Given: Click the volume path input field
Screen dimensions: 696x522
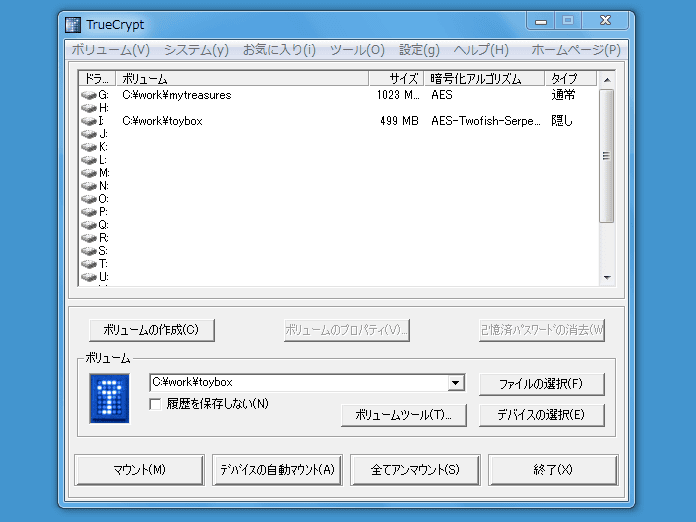Looking at the screenshot, I should (x=298, y=383).
